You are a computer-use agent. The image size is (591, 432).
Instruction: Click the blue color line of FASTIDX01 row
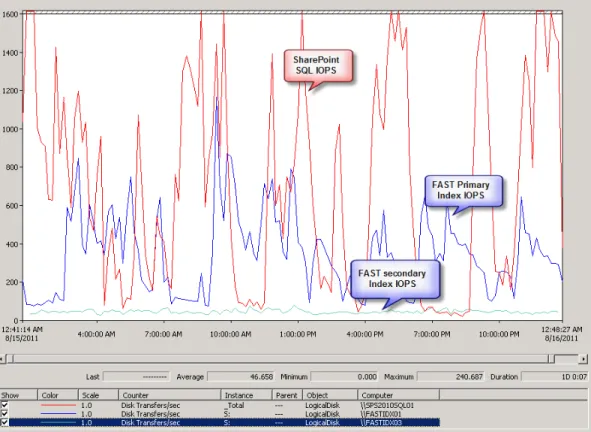(58, 414)
